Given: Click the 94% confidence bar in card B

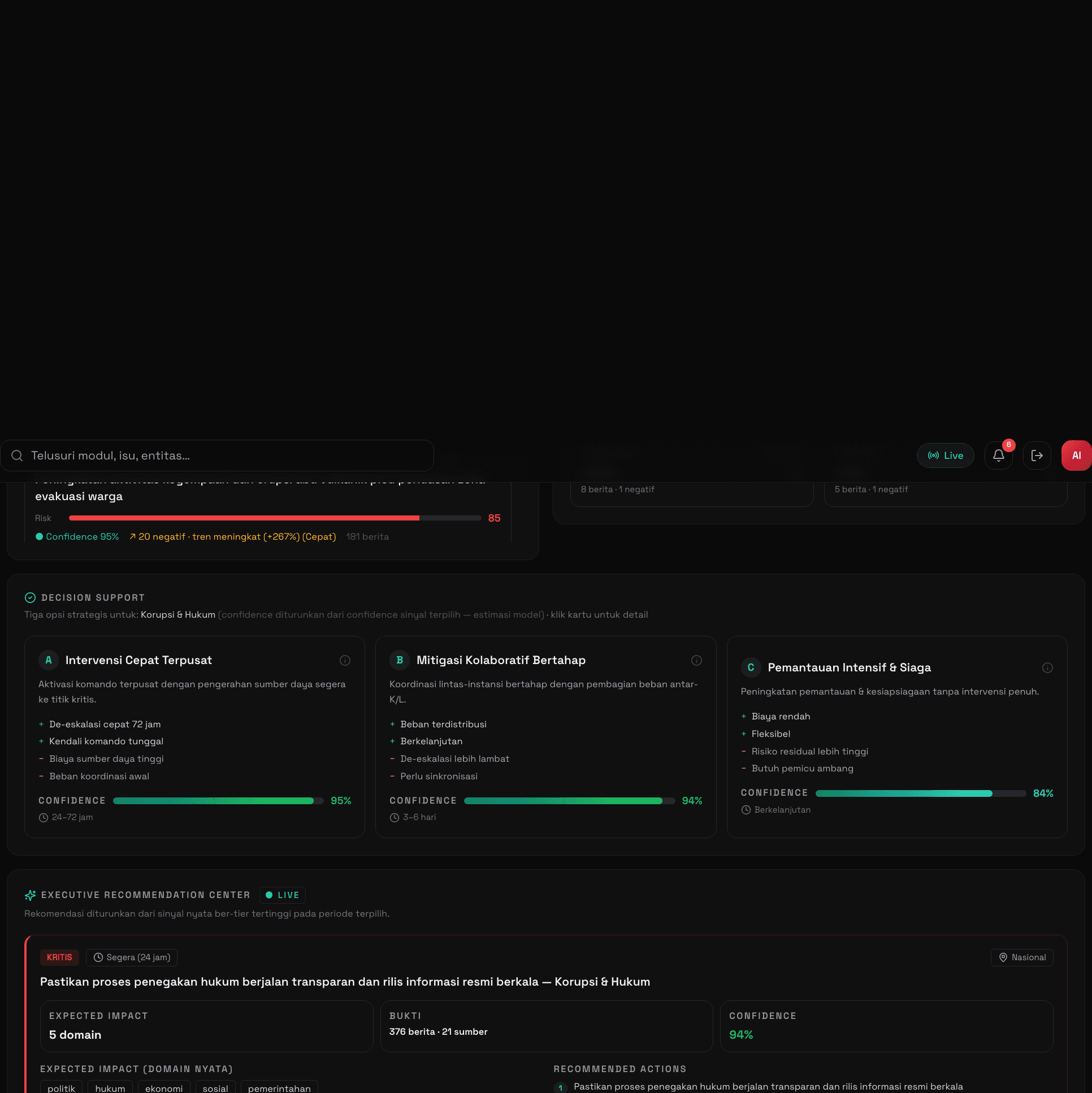Looking at the screenshot, I should click(x=569, y=800).
